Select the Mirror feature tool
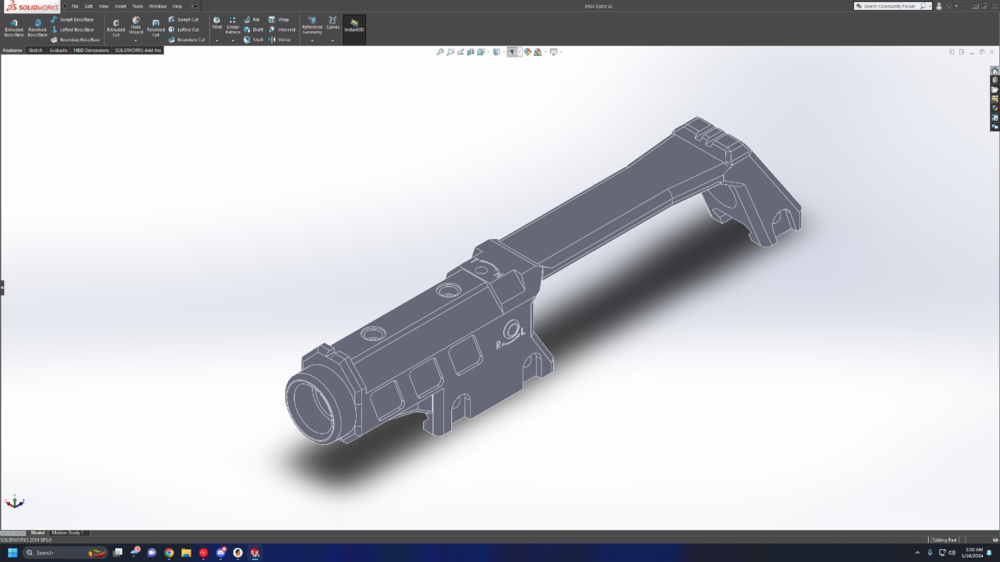 (280, 39)
